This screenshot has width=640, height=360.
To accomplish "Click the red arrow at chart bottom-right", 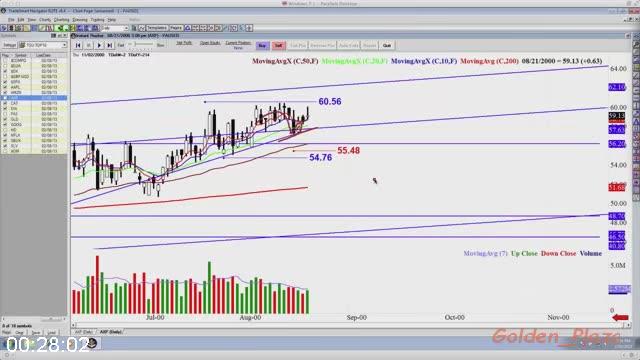I will coord(620,318).
